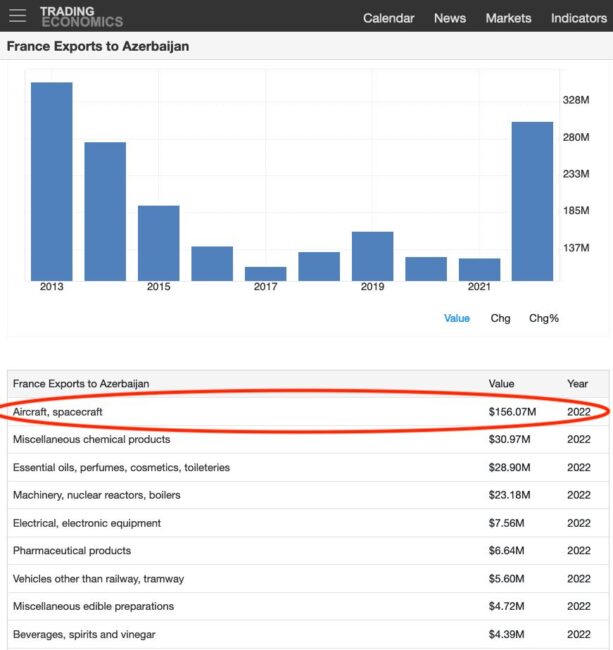Viewport: 613px width, 650px height.
Task: Open the Markets menu
Action: (x=508, y=18)
